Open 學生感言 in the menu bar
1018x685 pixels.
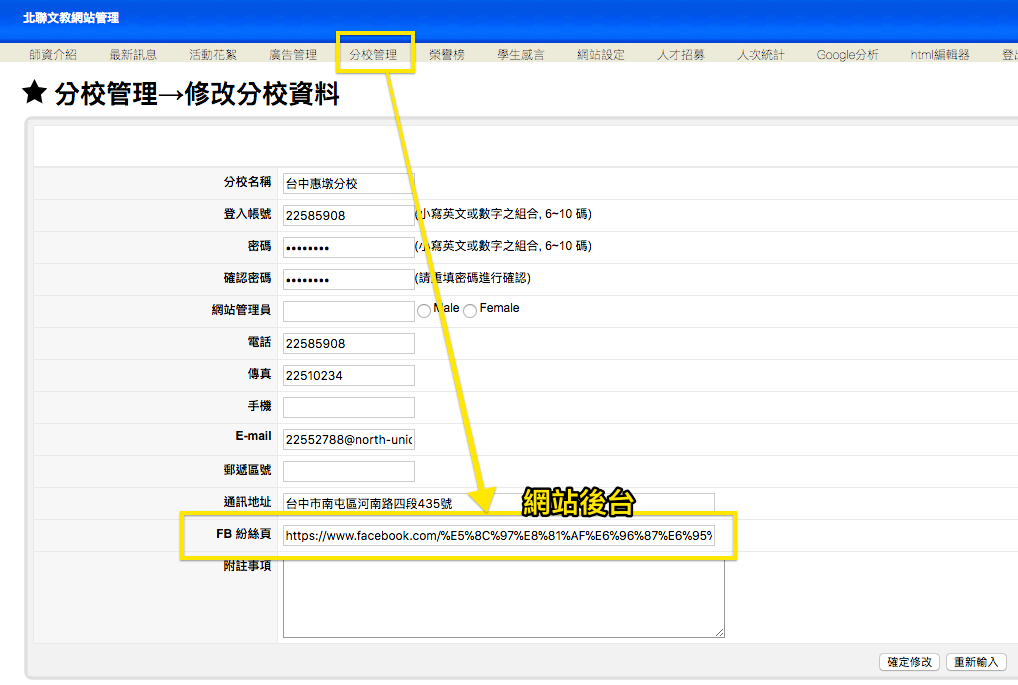521,55
